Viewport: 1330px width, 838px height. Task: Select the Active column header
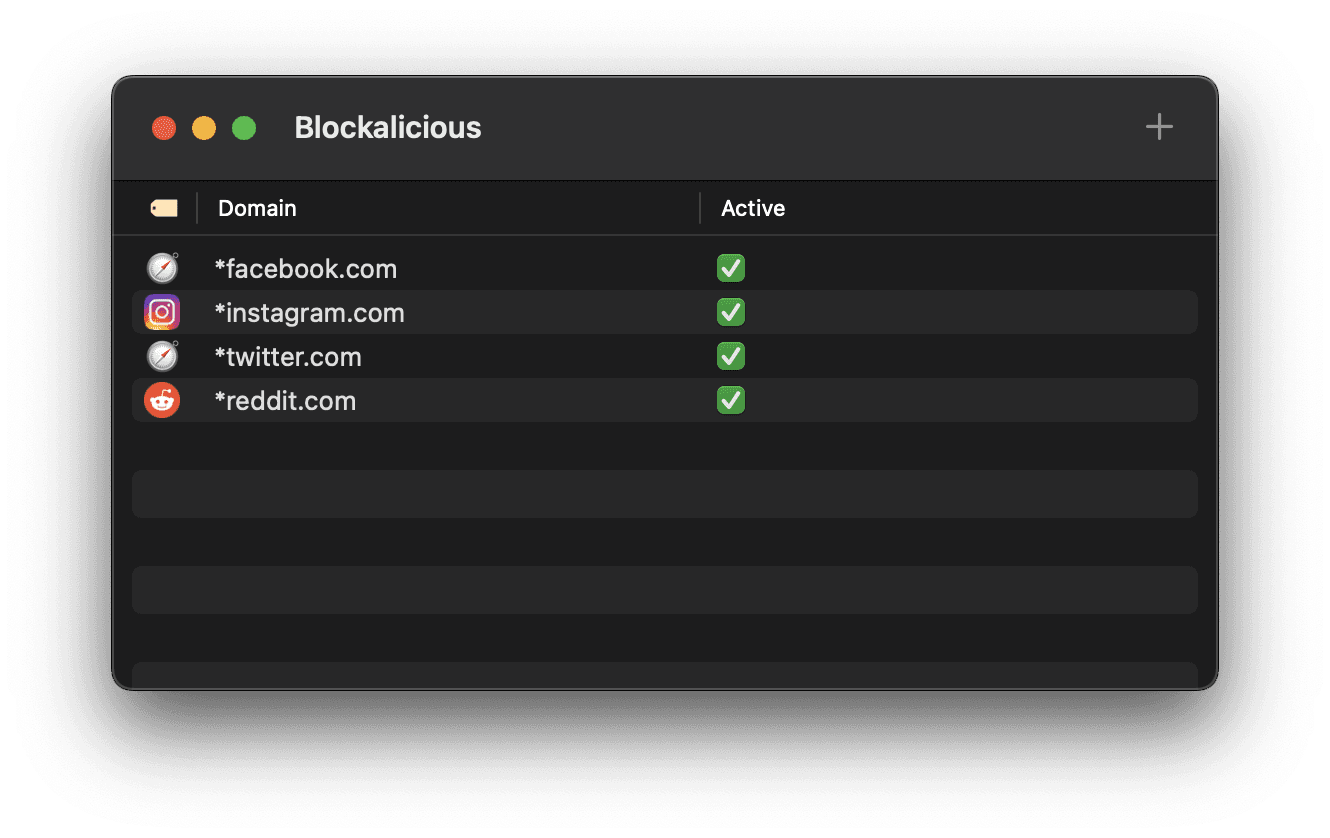[752, 207]
